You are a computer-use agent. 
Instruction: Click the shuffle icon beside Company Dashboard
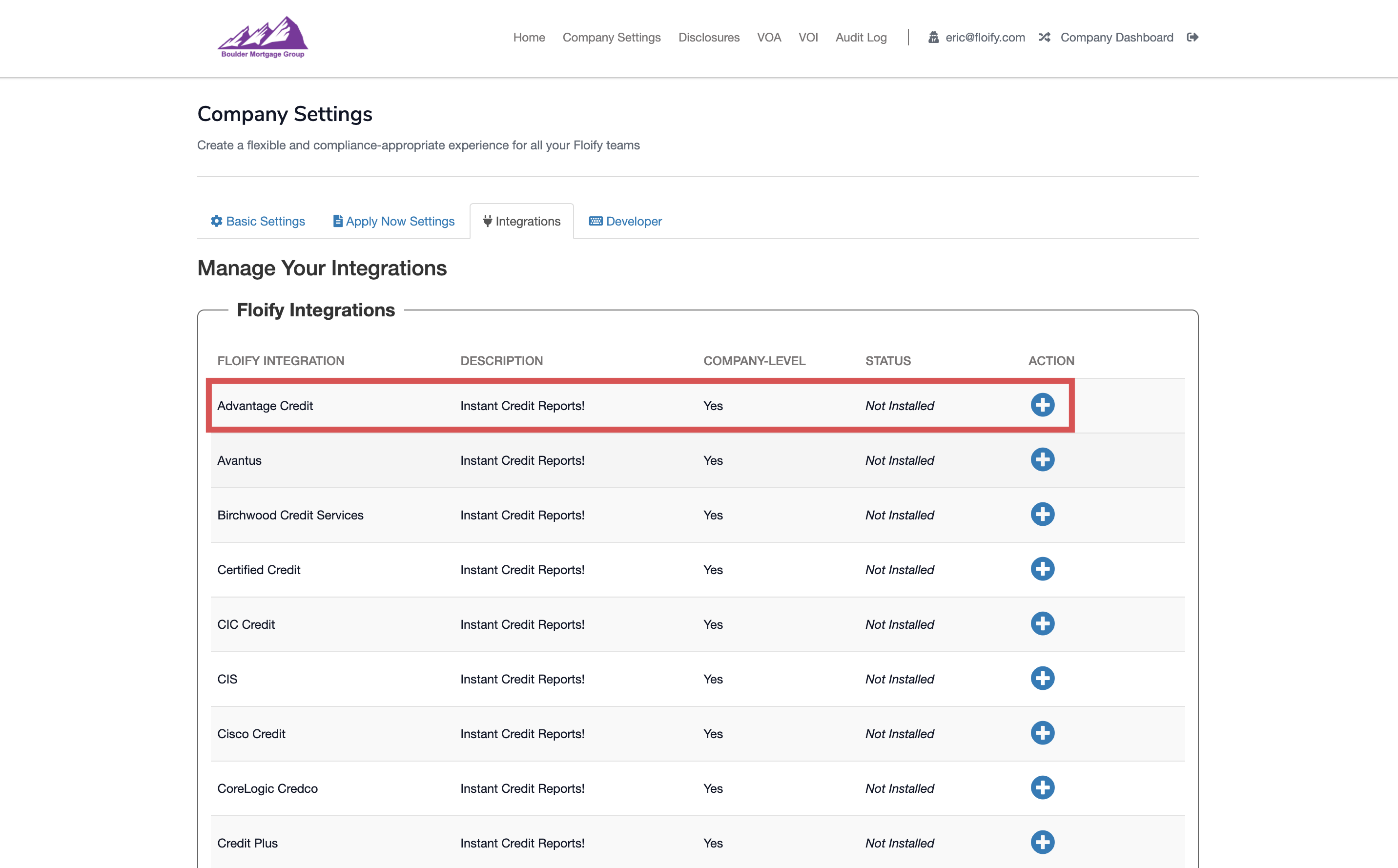[1044, 37]
